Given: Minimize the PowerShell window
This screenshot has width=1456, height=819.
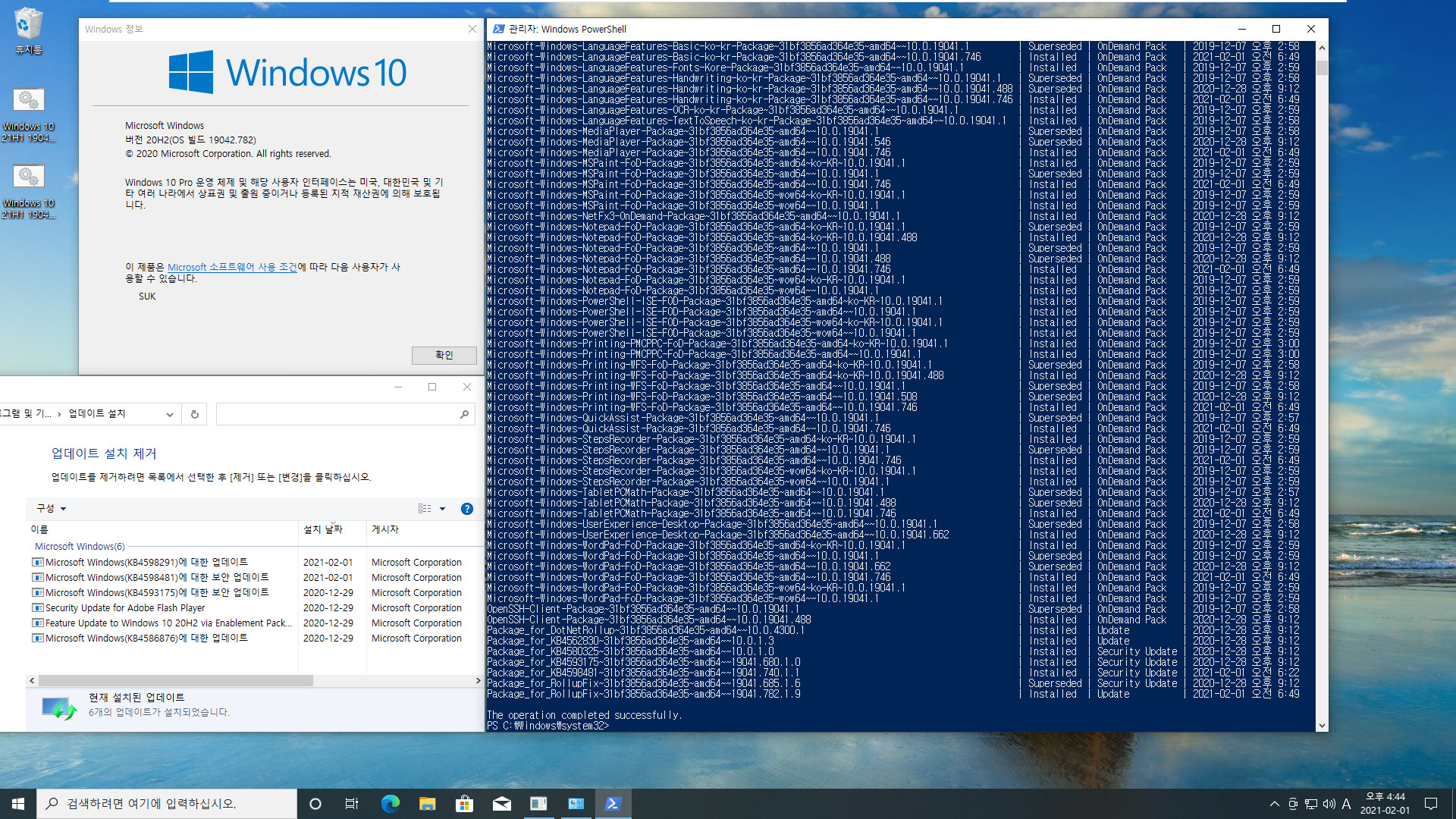Looking at the screenshot, I should (x=1242, y=29).
